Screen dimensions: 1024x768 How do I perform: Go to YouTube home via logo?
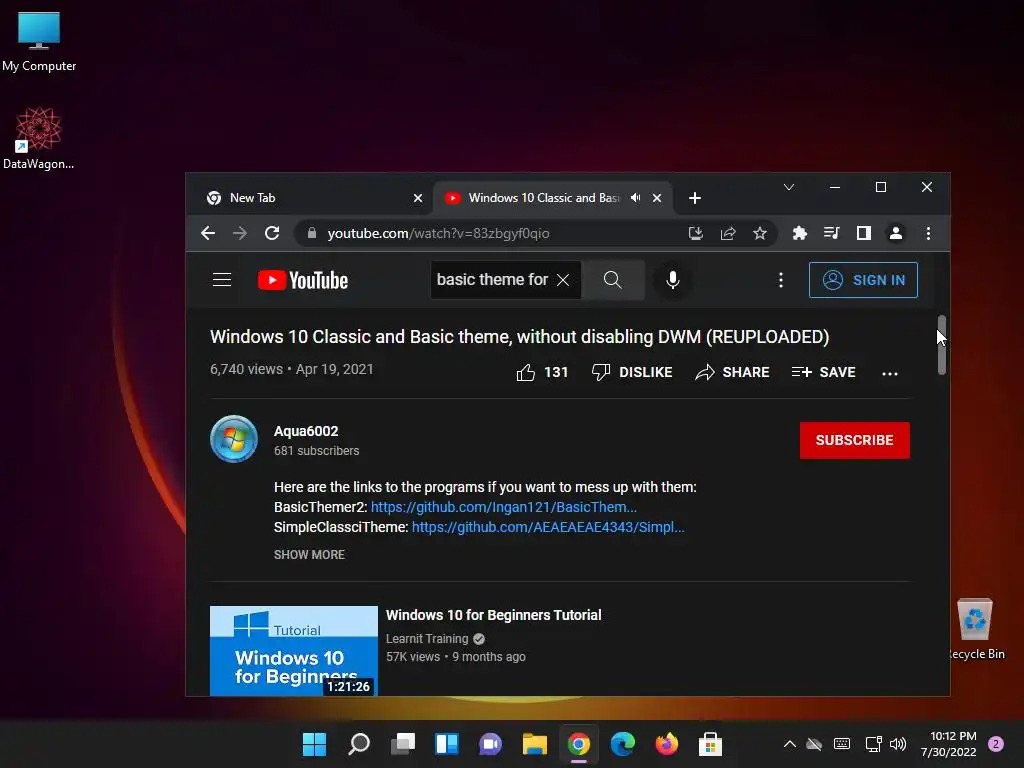(x=303, y=280)
